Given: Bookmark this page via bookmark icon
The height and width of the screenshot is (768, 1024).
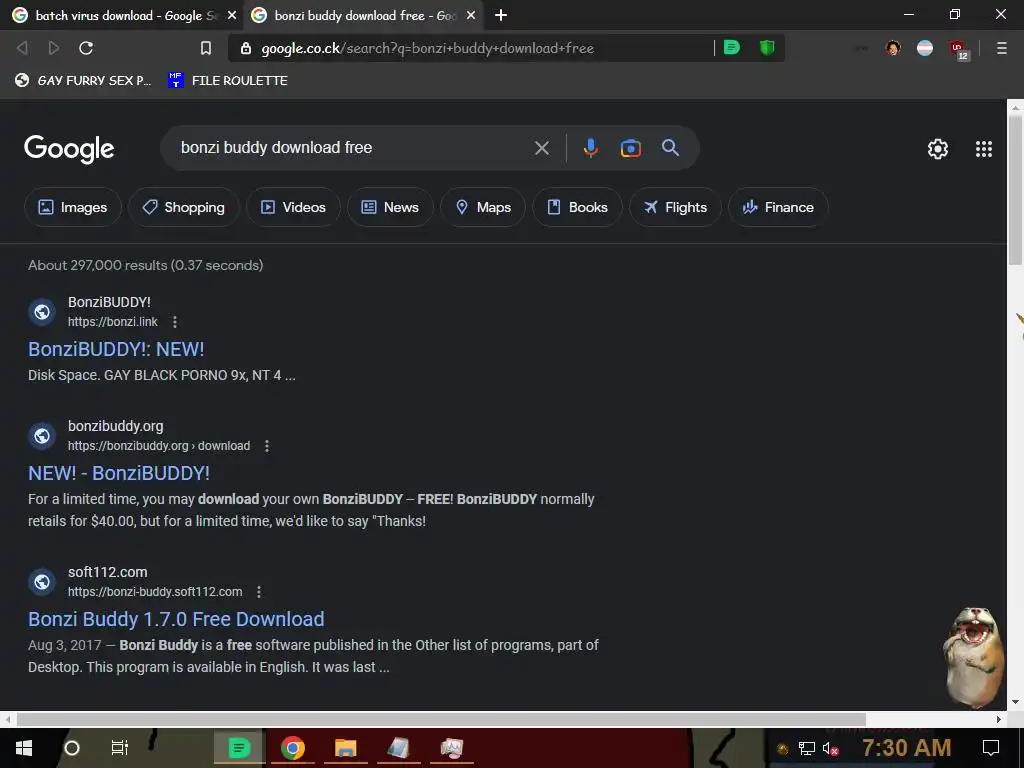Looking at the screenshot, I should (x=206, y=48).
